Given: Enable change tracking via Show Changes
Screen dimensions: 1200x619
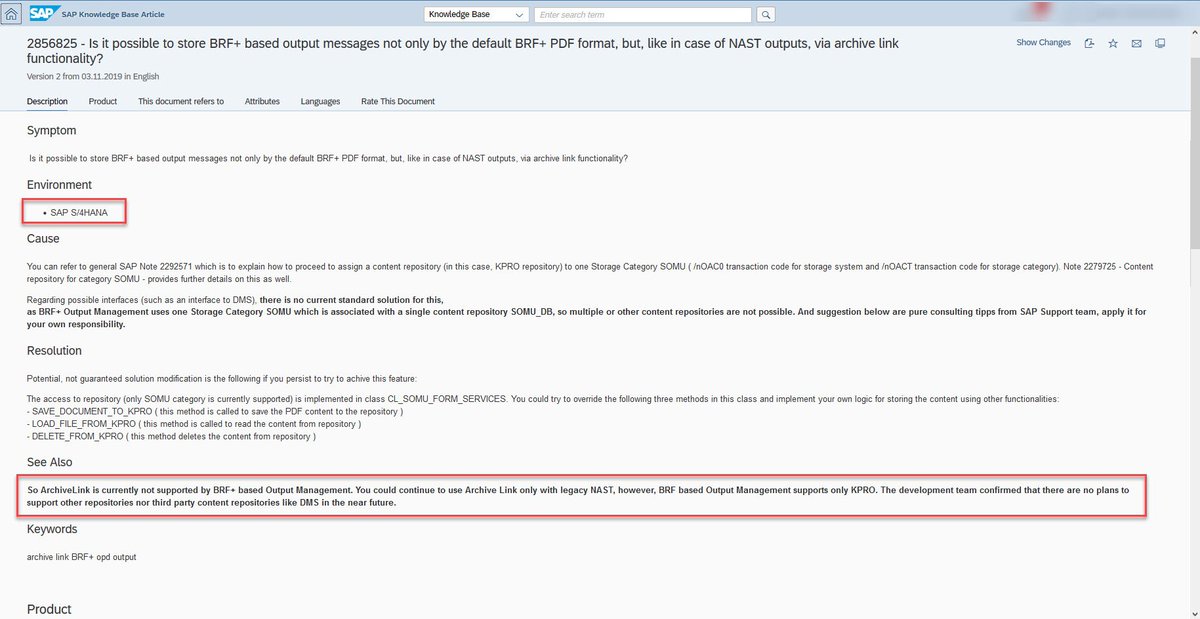Looking at the screenshot, I should 1043,42.
